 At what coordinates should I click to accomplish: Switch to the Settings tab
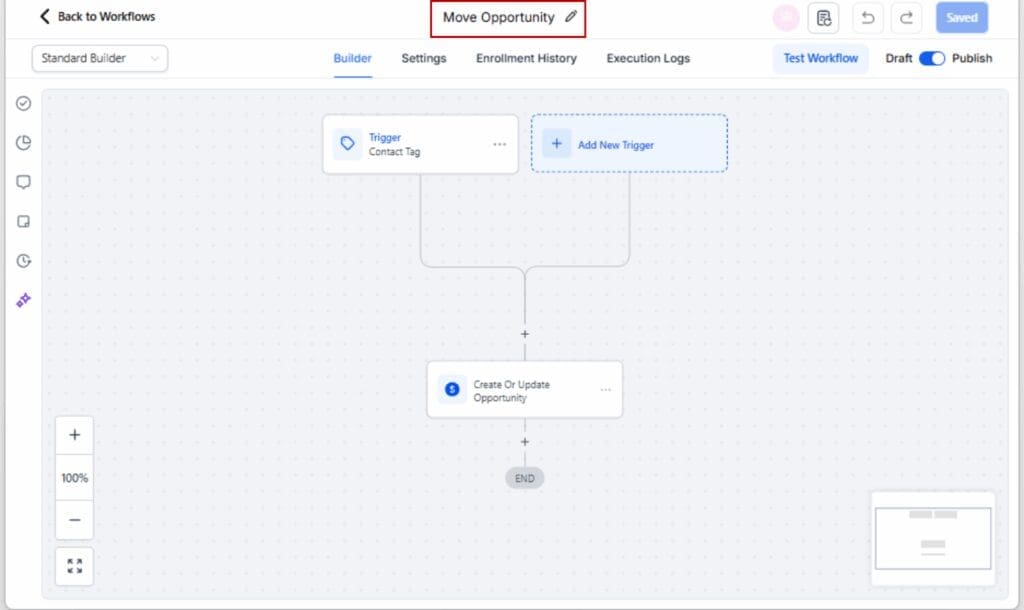(x=423, y=58)
